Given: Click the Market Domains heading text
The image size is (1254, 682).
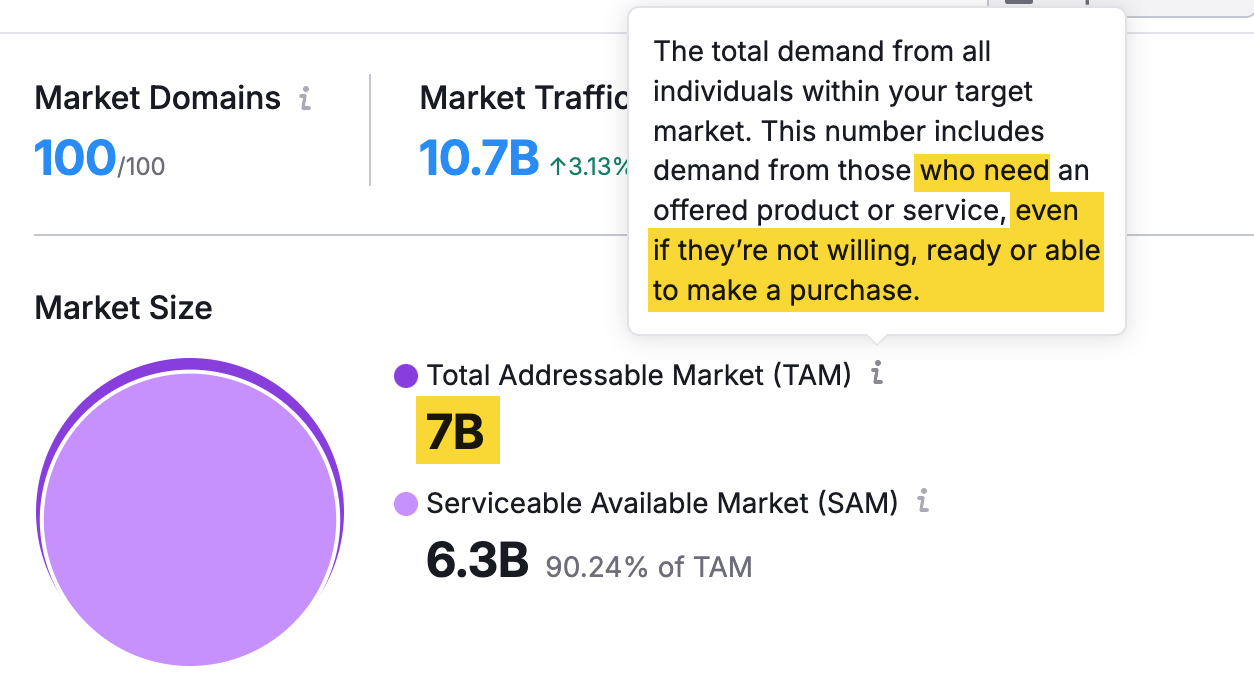Looking at the screenshot, I should tap(156, 97).
